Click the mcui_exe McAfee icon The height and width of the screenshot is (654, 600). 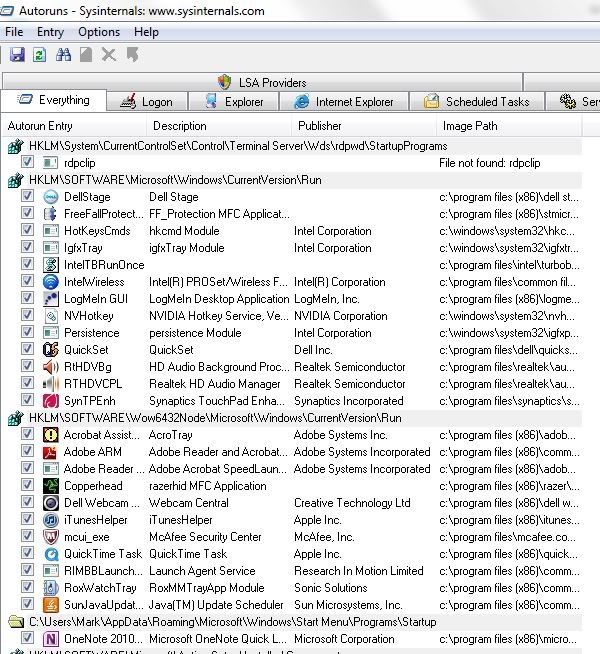(51, 537)
